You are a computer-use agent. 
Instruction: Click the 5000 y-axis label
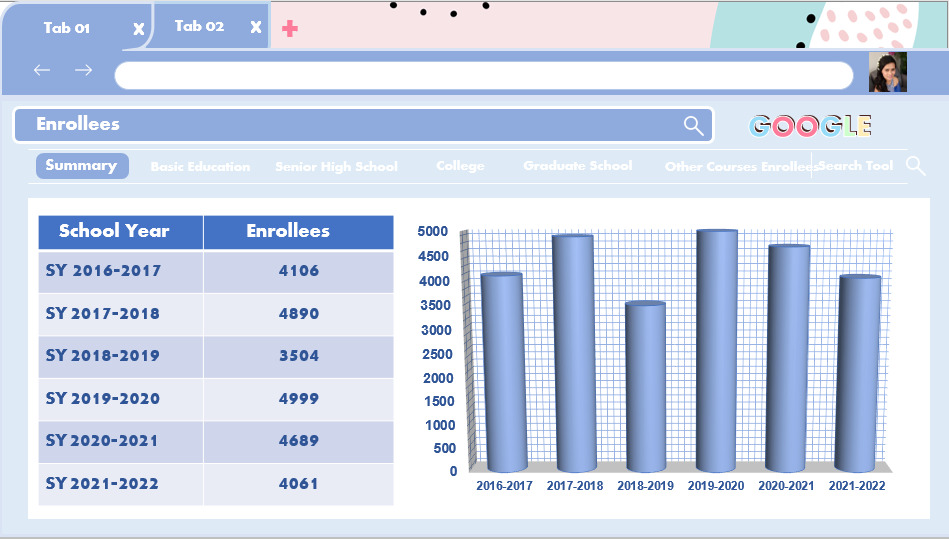point(433,232)
